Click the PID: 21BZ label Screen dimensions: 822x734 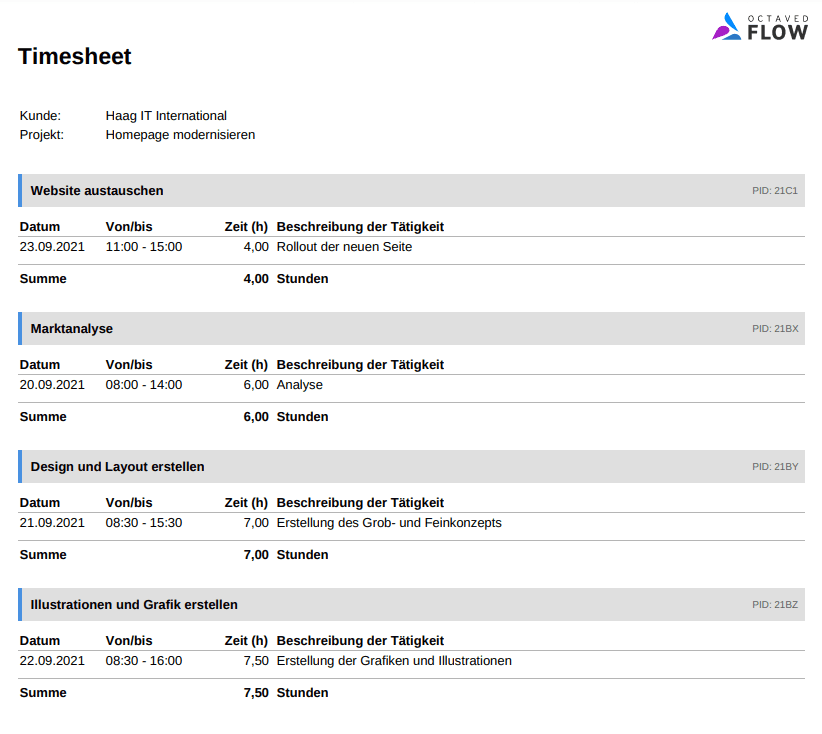[774, 605]
